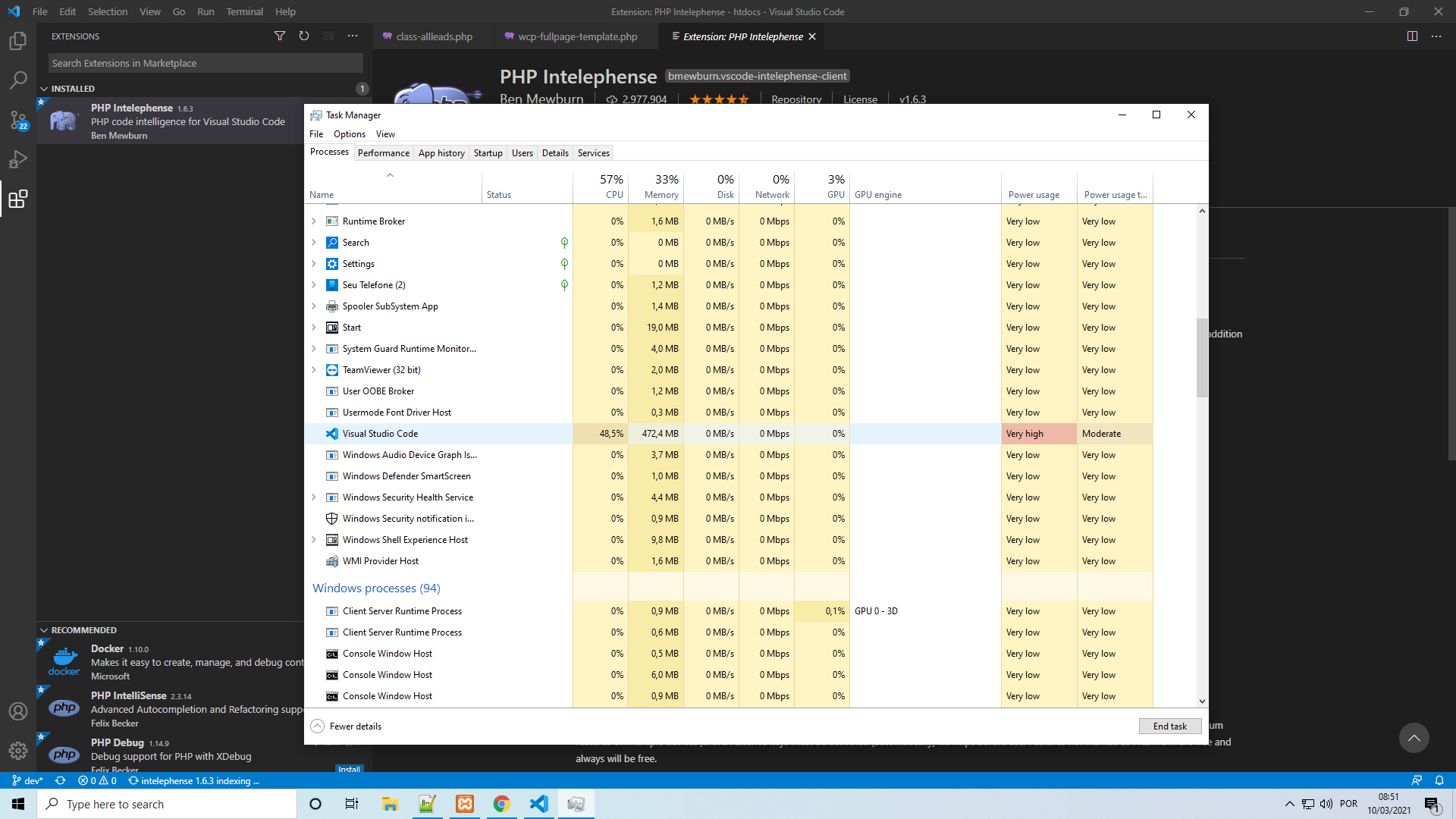Open the Manage gear icon in VS Code
The width and height of the screenshot is (1456, 819).
click(18, 751)
